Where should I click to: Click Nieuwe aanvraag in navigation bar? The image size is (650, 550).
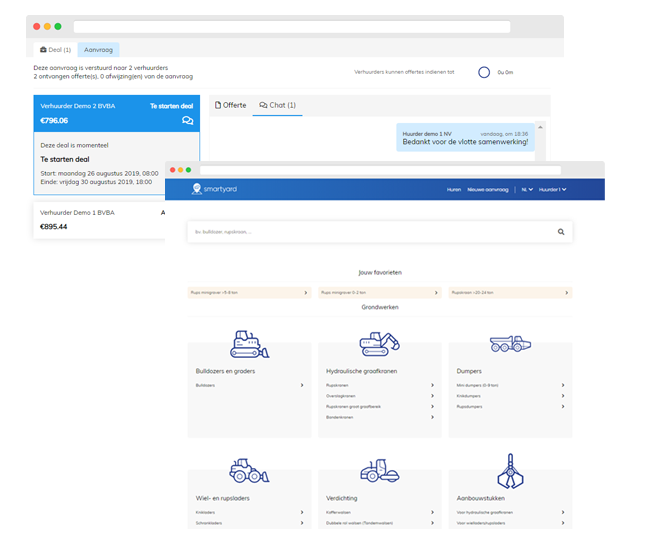[488, 189]
